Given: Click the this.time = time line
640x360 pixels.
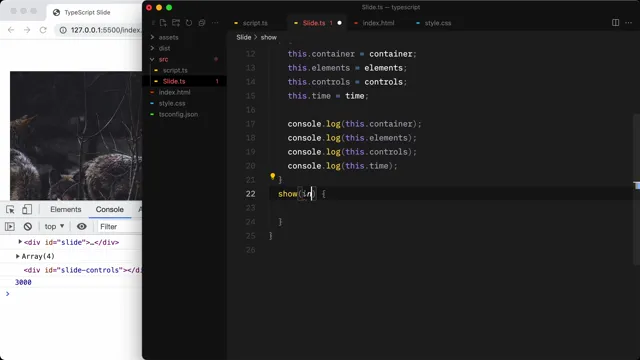Looking at the screenshot, I should coord(328,96).
